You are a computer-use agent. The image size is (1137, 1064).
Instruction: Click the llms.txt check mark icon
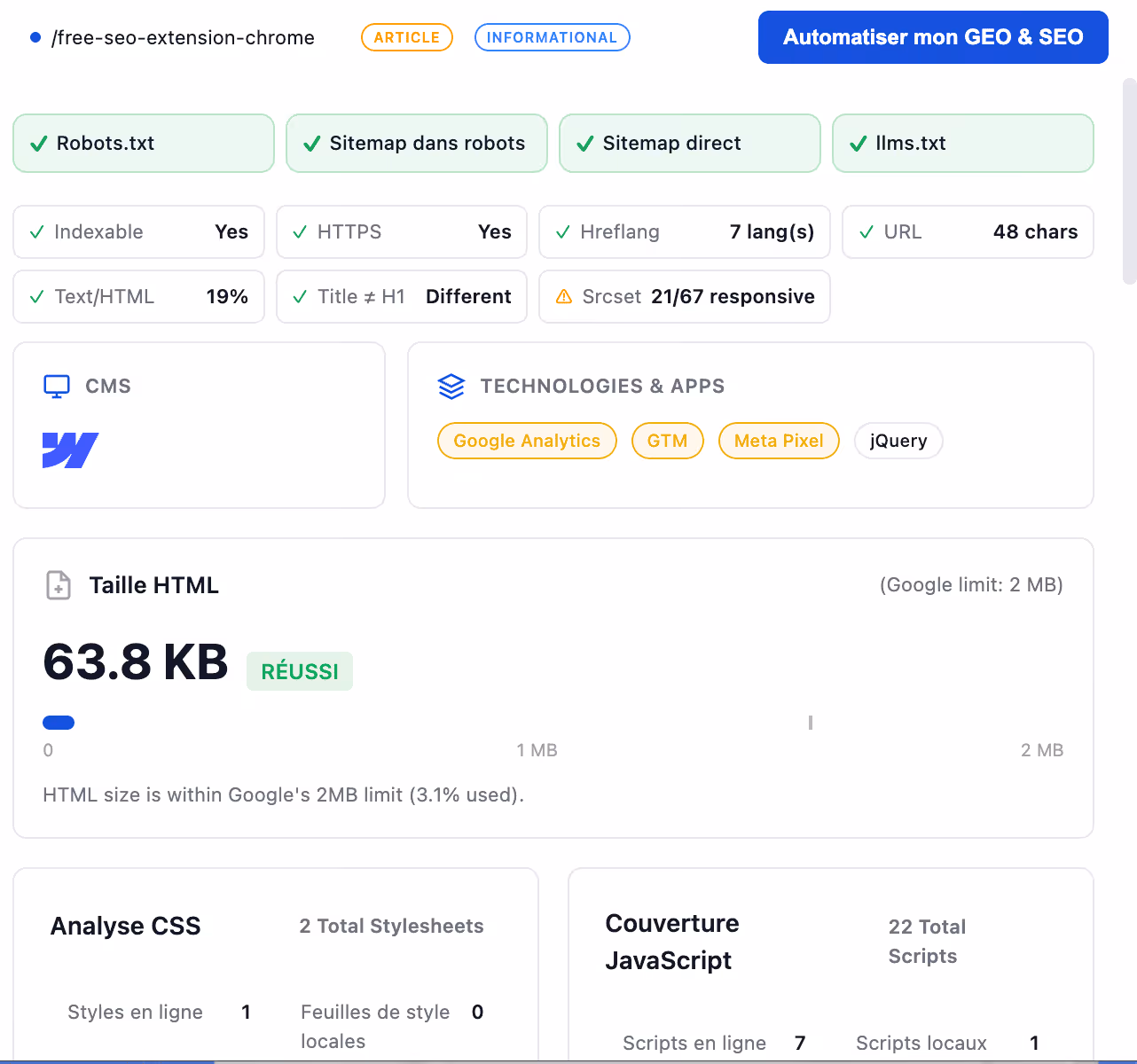click(859, 144)
